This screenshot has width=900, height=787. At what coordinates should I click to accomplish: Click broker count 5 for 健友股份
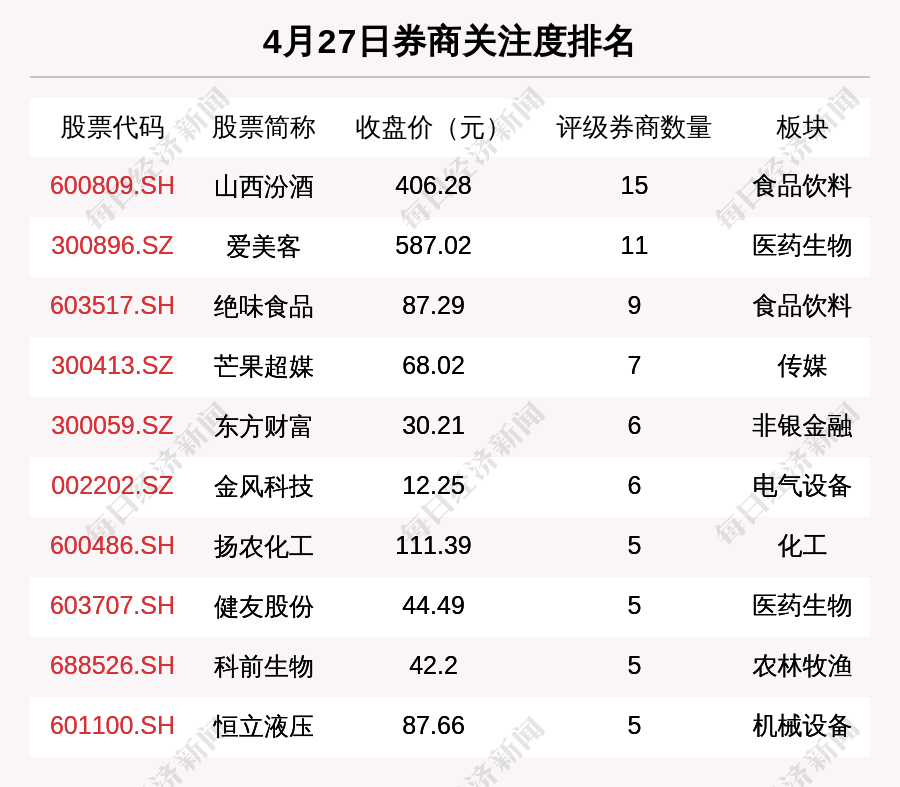coord(634,606)
